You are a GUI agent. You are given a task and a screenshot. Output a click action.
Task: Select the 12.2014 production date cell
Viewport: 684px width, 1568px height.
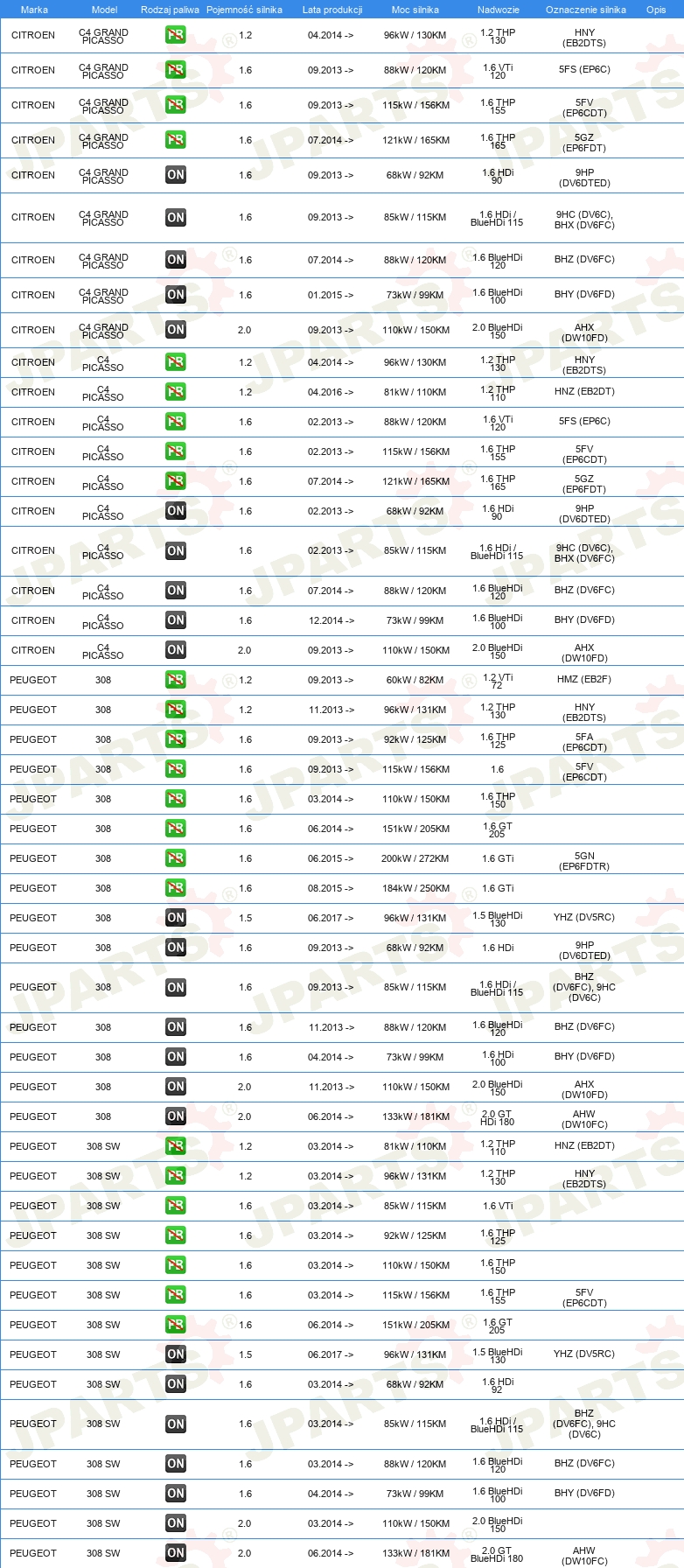pyautogui.click(x=331, y=621)
